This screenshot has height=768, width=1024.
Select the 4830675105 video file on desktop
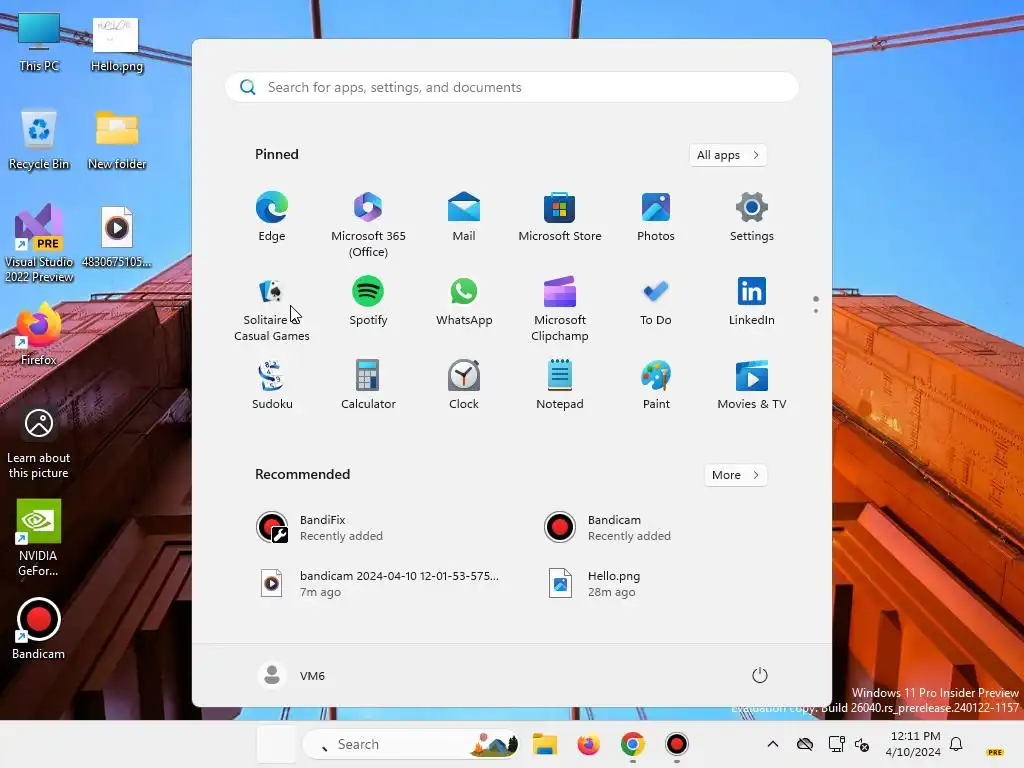click(x=116, y=236)
